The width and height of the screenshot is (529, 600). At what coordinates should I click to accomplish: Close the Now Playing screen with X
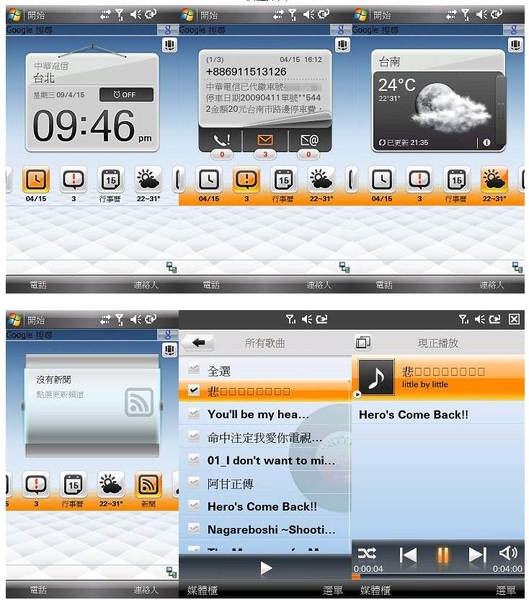coord(514,319)
